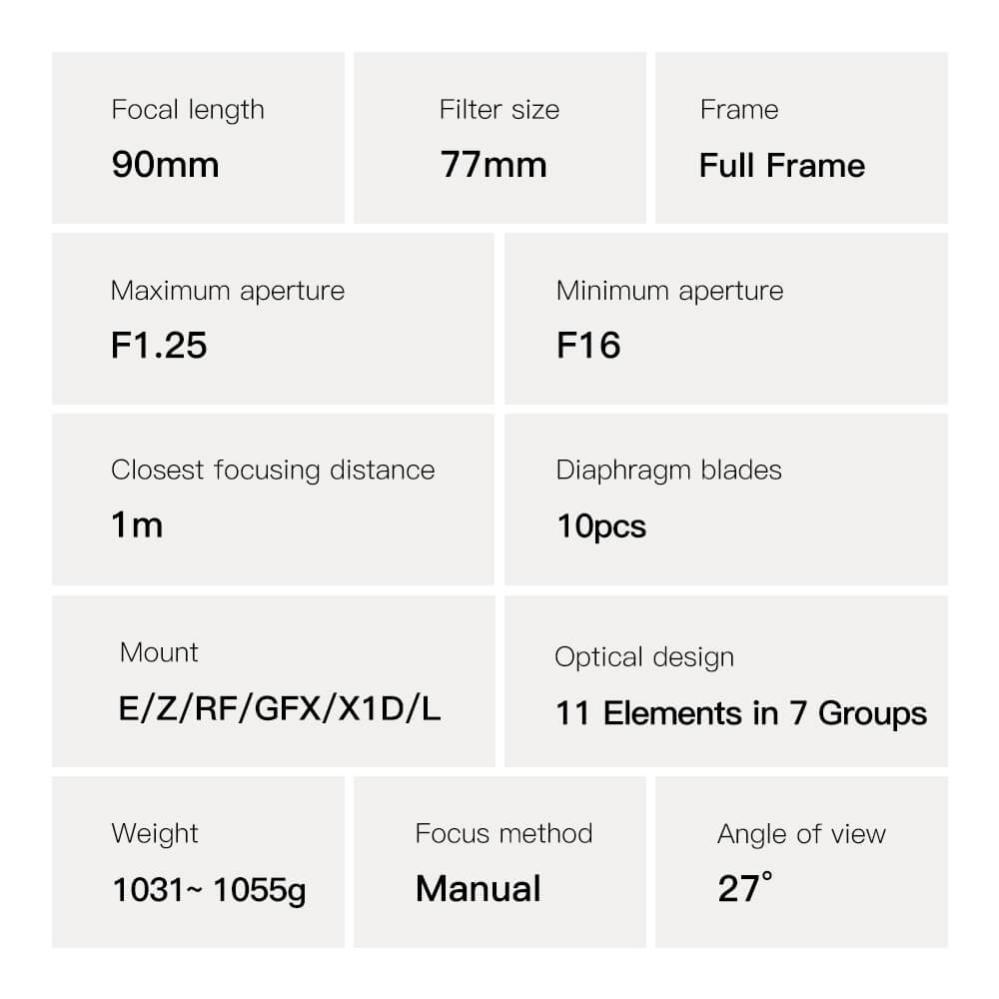Select the 1m focusing distance value

[x=137, y=526]
